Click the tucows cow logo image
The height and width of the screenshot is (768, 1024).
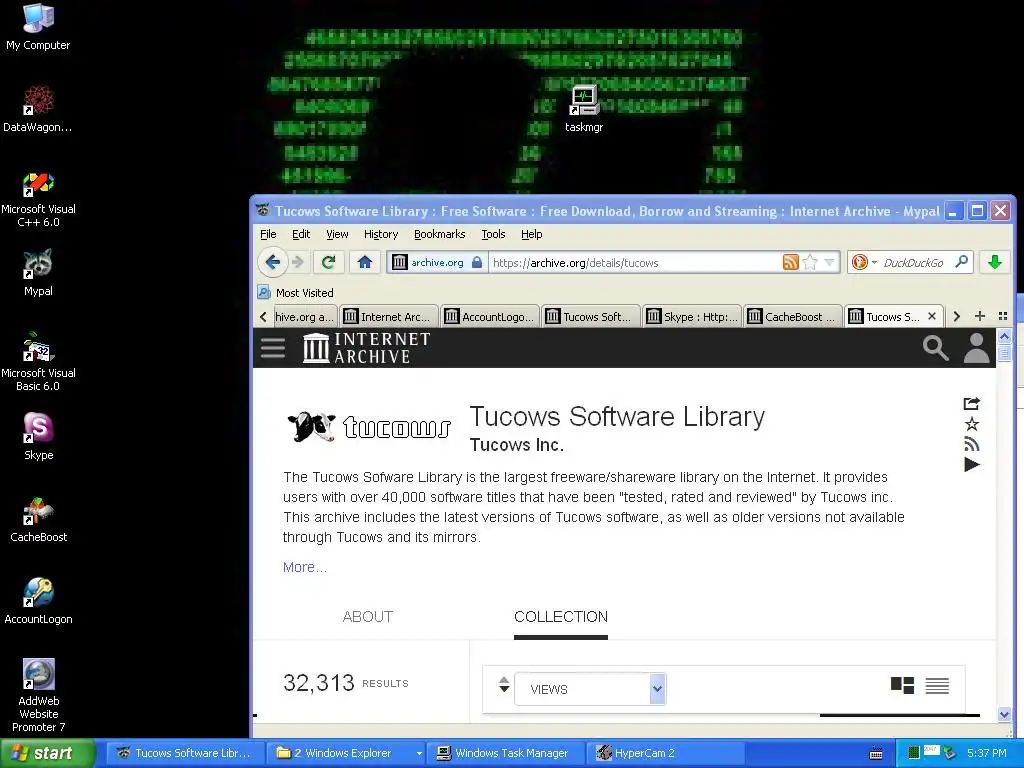(x=370, y=427)
